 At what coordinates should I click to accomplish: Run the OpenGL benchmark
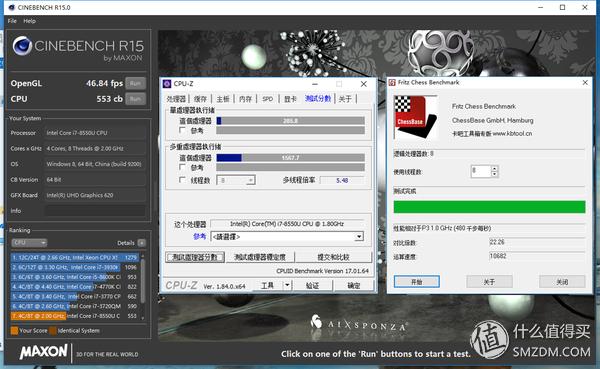[135, 83]
